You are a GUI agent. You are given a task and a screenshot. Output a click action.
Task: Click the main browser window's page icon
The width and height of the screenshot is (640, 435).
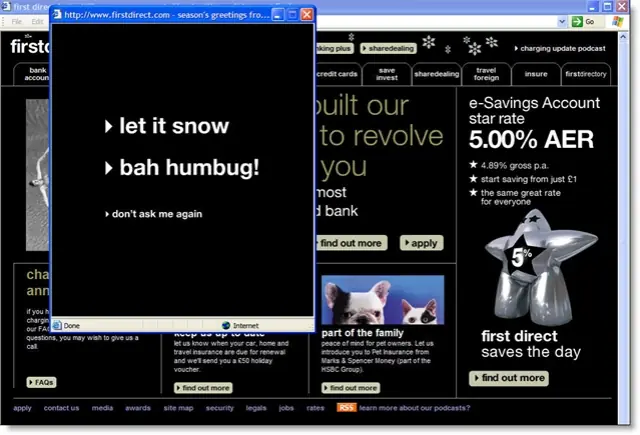click(6, 6)
